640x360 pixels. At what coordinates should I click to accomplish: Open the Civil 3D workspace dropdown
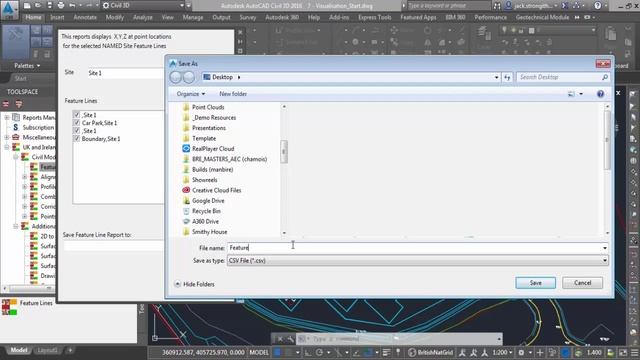point(182,6)
